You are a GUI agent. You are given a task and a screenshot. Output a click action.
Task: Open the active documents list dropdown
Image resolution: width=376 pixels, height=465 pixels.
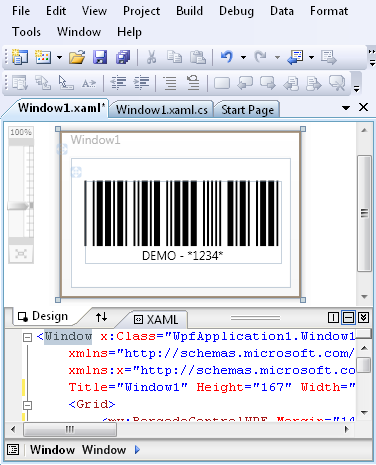346,108
